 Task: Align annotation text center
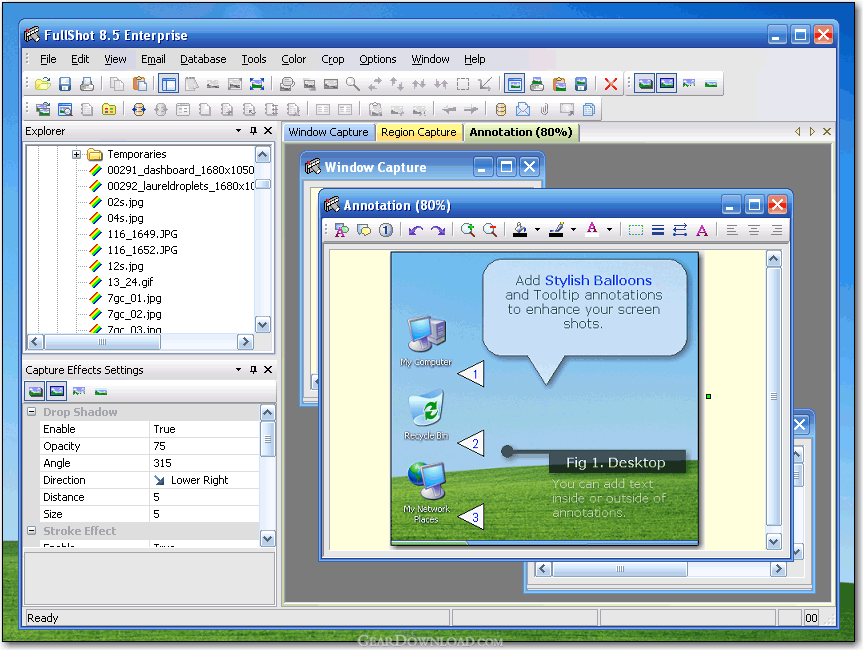pos(753,230)
